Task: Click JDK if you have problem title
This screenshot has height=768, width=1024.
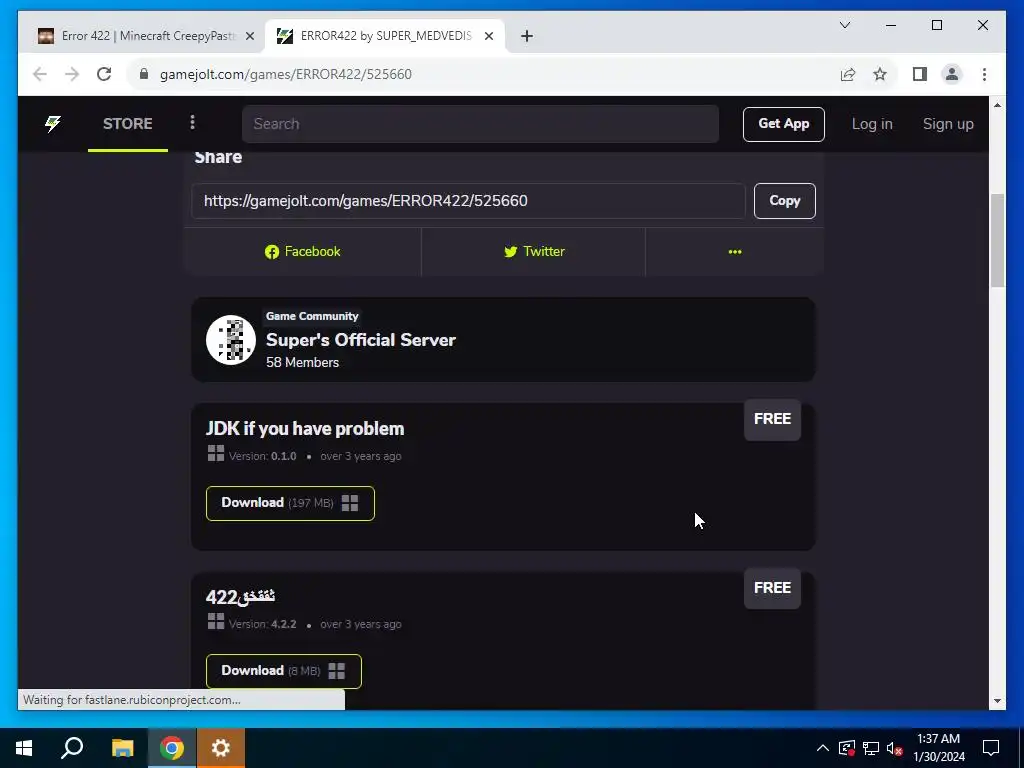Action: [x=305, y=428]
